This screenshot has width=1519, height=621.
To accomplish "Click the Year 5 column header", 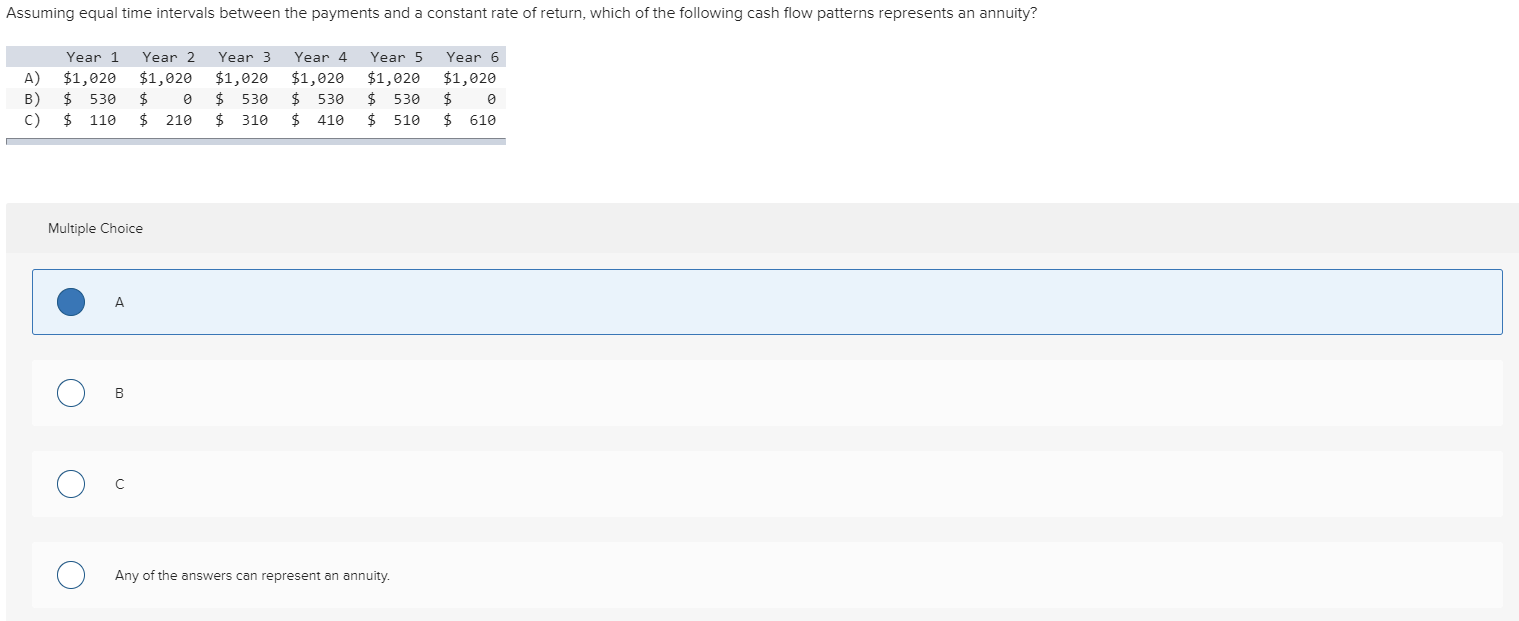I will (395, 57).
